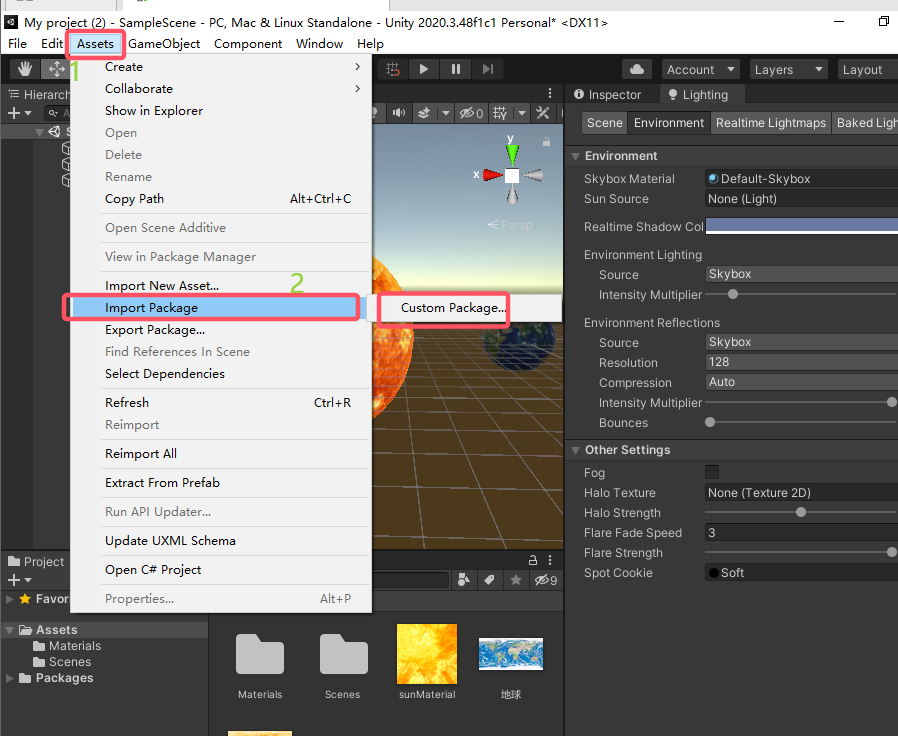Click the Flare Fade Speed field
This screenshot has width=898, height=736.
801,533
